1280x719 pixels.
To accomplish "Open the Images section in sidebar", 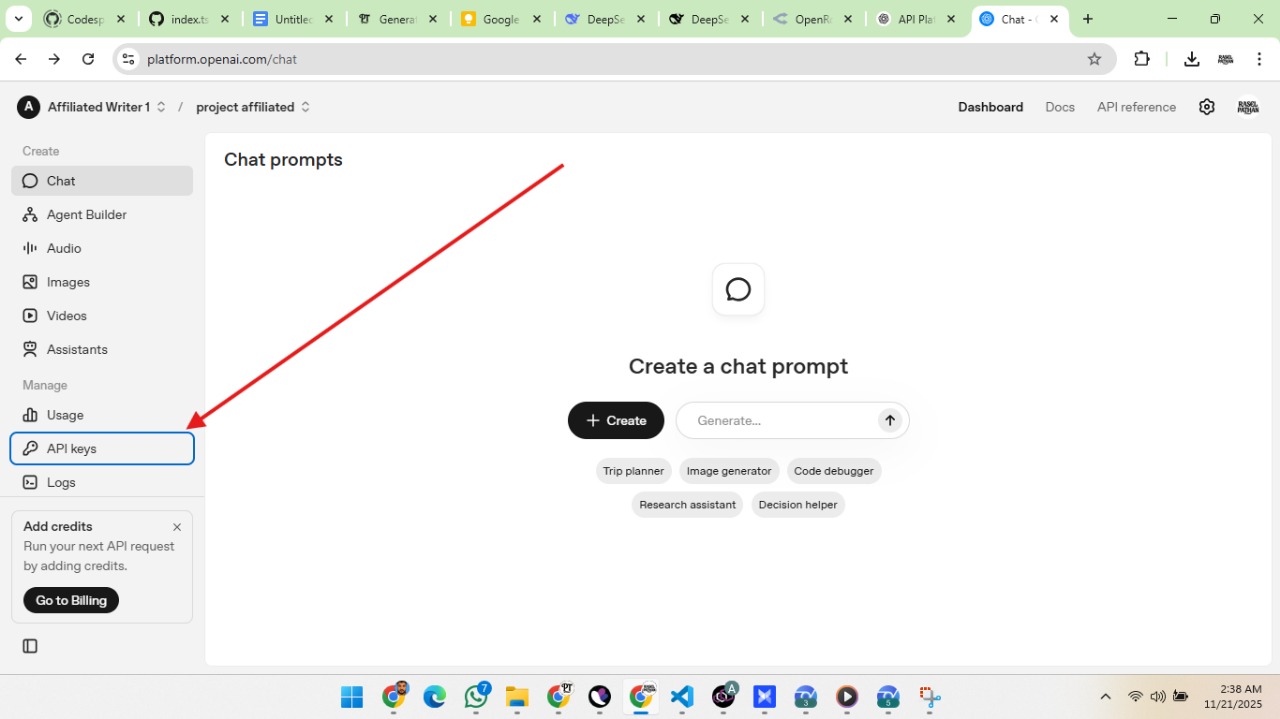I will tap(67, 282).
